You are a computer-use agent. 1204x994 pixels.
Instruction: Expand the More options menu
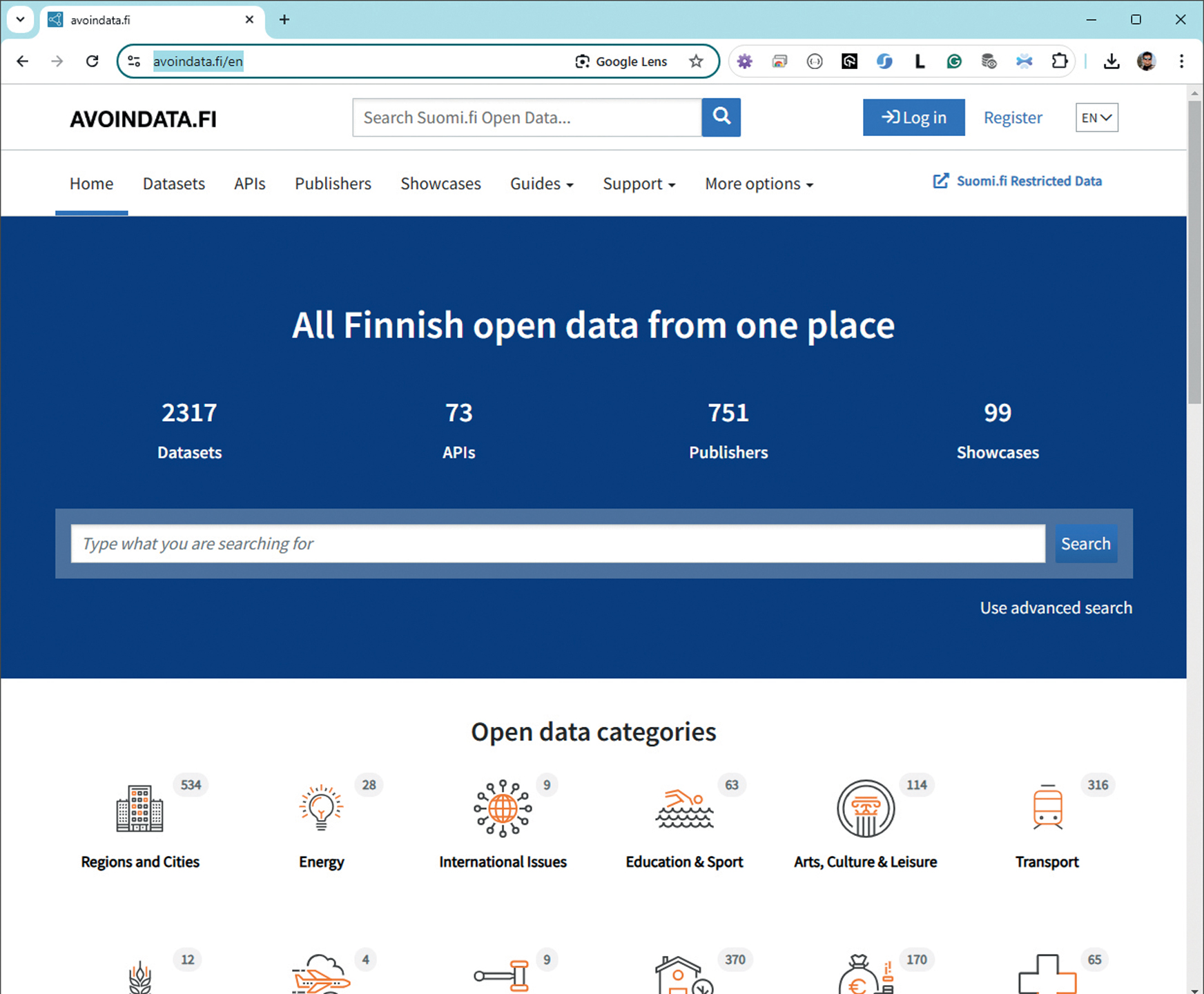click(x=759, y=184)
